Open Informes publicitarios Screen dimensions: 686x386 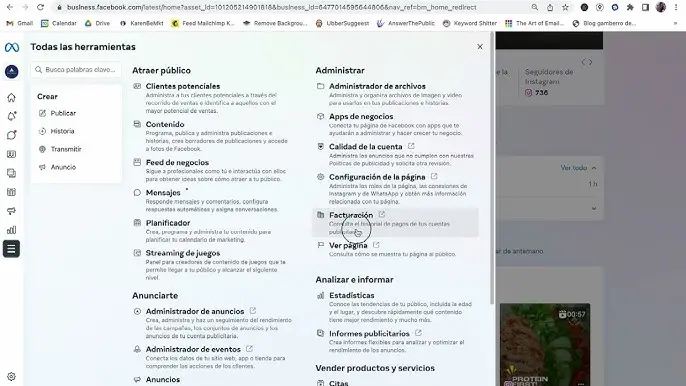point(369,333)
